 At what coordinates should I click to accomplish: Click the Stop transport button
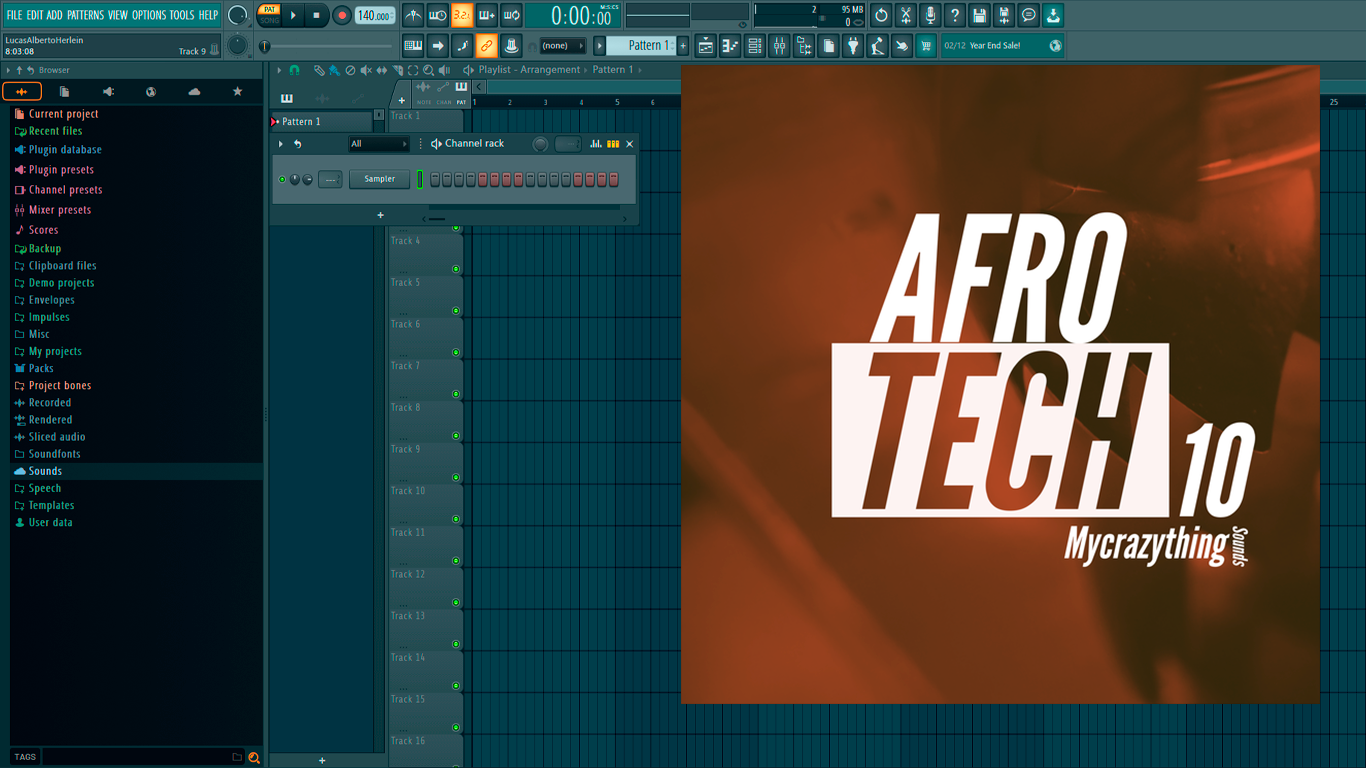point(317,15)
